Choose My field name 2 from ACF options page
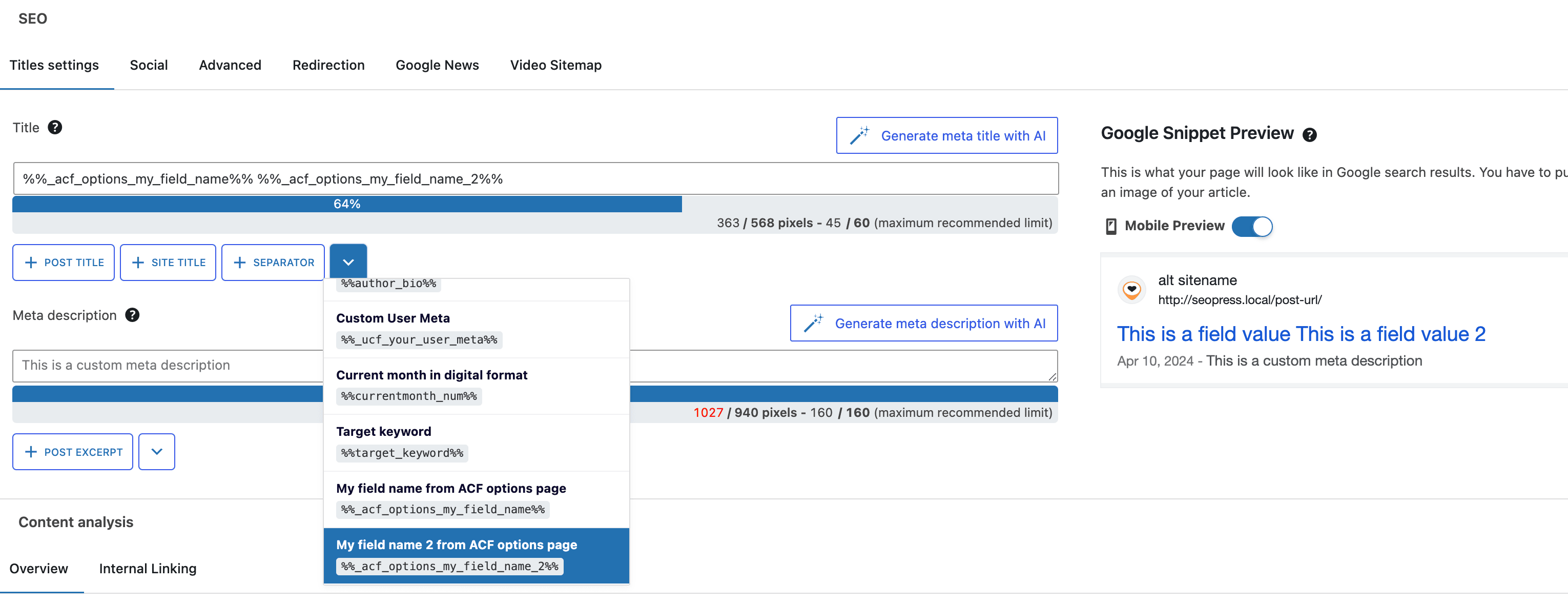1568x603 pixels. click(476, 555)
